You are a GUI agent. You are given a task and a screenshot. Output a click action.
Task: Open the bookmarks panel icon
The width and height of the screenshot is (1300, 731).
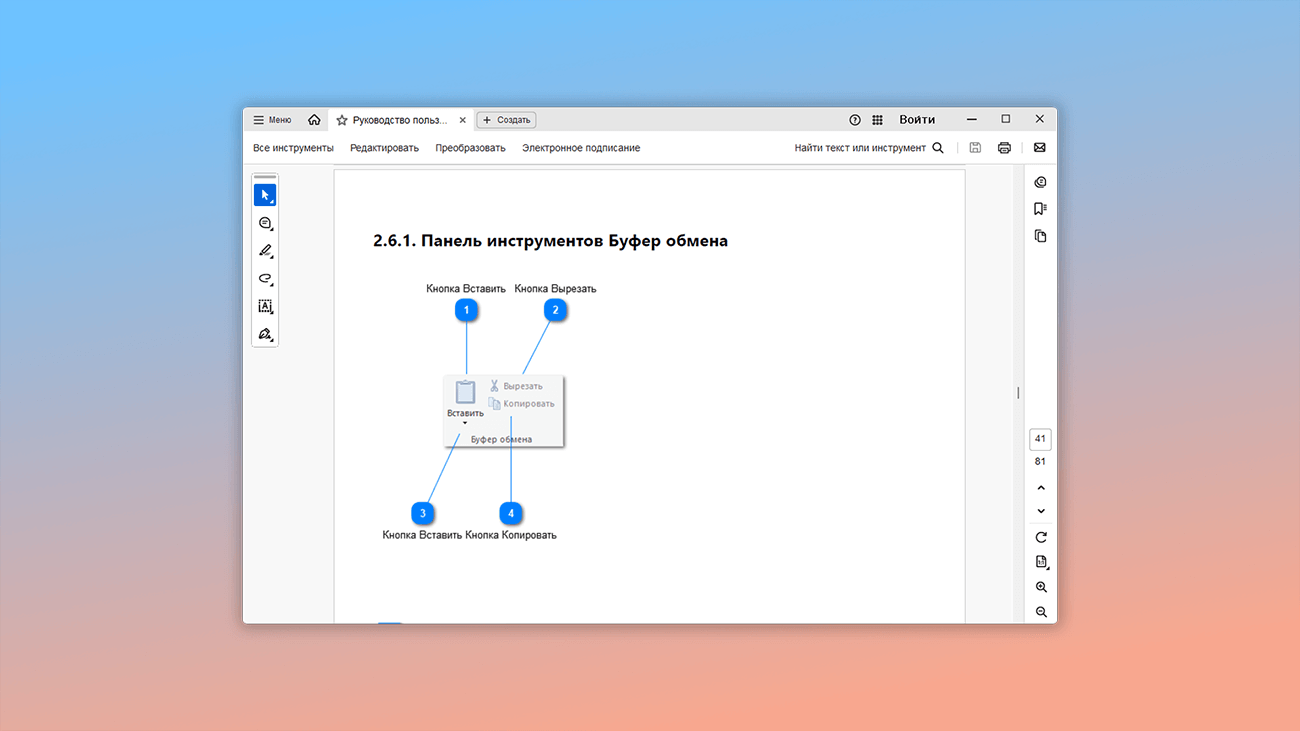(1040, 209)
